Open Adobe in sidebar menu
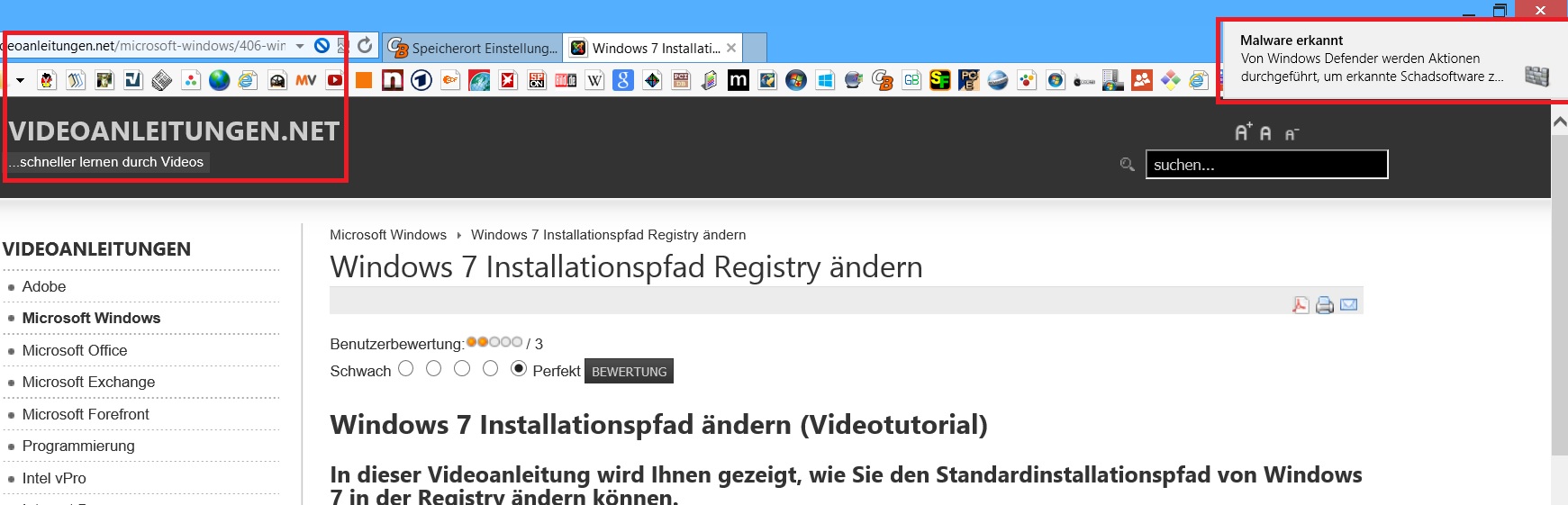This screenshot has width=1568, height=505. [44, 286]
